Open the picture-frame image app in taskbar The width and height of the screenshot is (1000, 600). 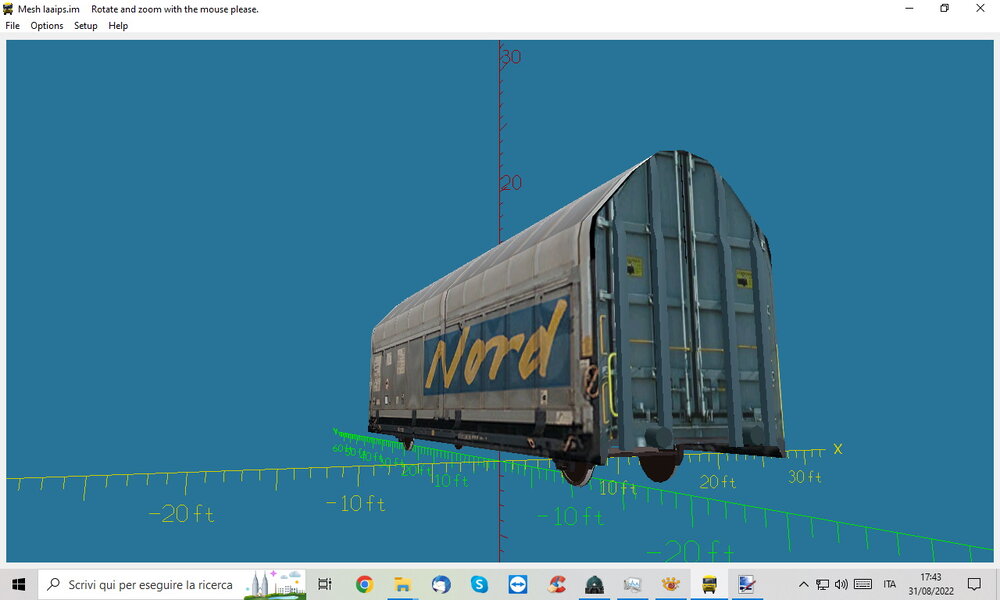[632, 584]
